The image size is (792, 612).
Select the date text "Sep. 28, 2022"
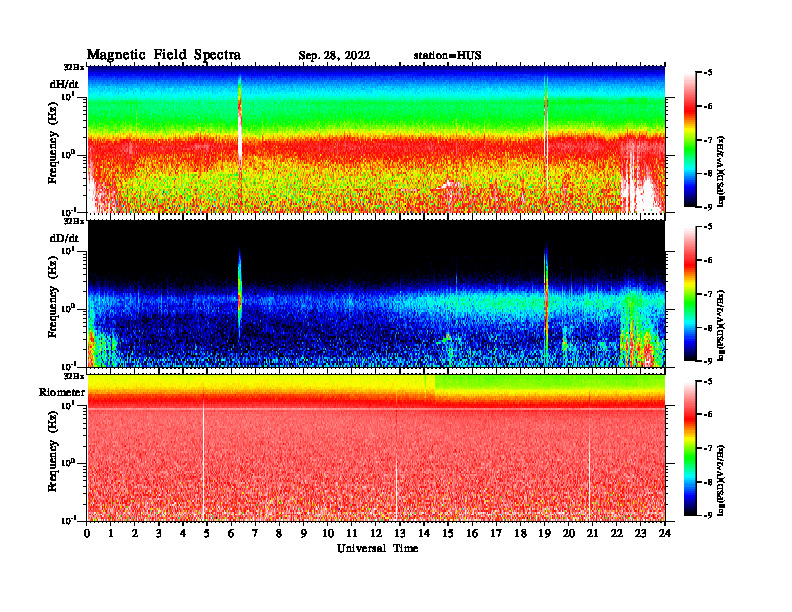(334, 56)
